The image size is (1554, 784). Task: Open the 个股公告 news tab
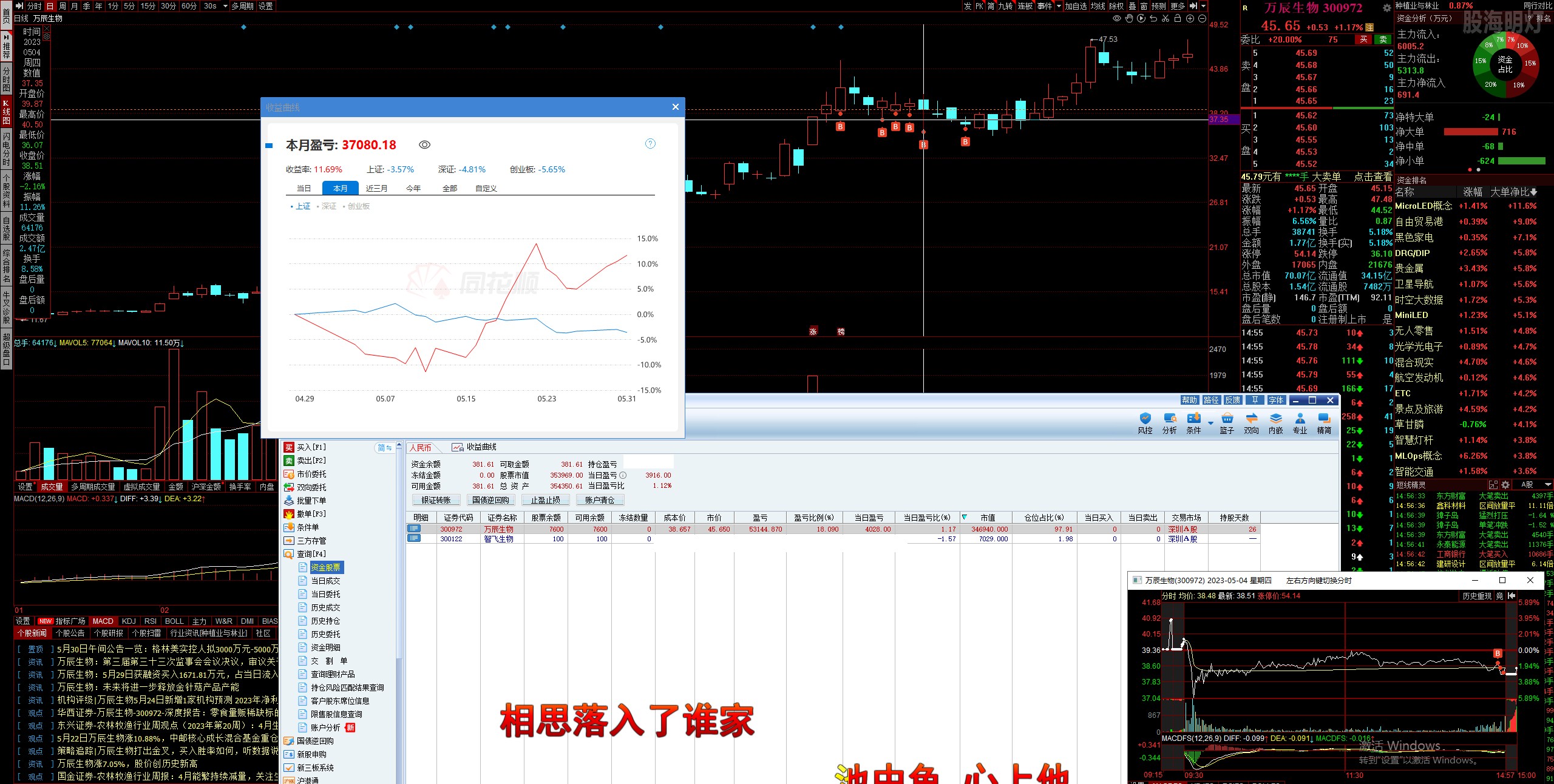click(70, 633)
